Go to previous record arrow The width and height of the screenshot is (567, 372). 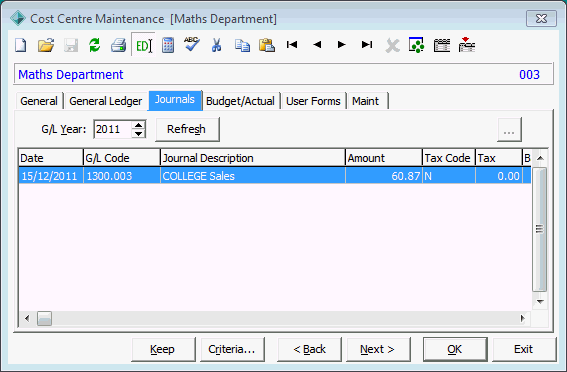click(317, 44)
